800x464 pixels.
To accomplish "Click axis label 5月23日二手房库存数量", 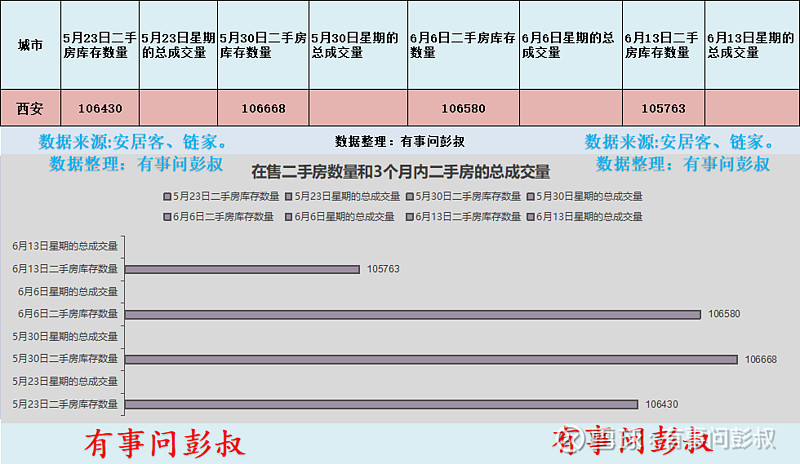I will [65, 404].
